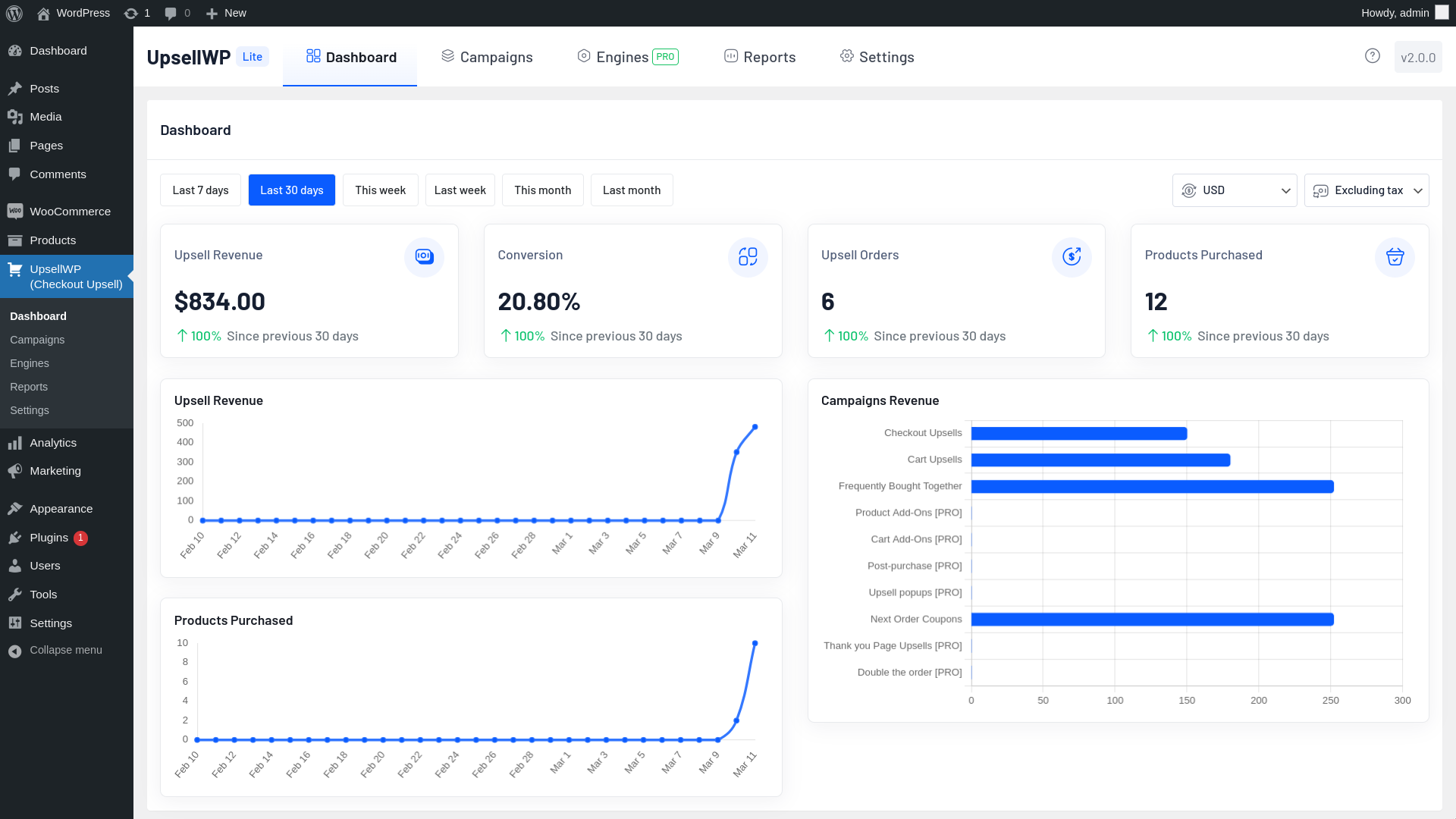The height and width of the screenshot is (819, 1456).
Task: Select the Last month filter
Action: click(x=632, y=190)
